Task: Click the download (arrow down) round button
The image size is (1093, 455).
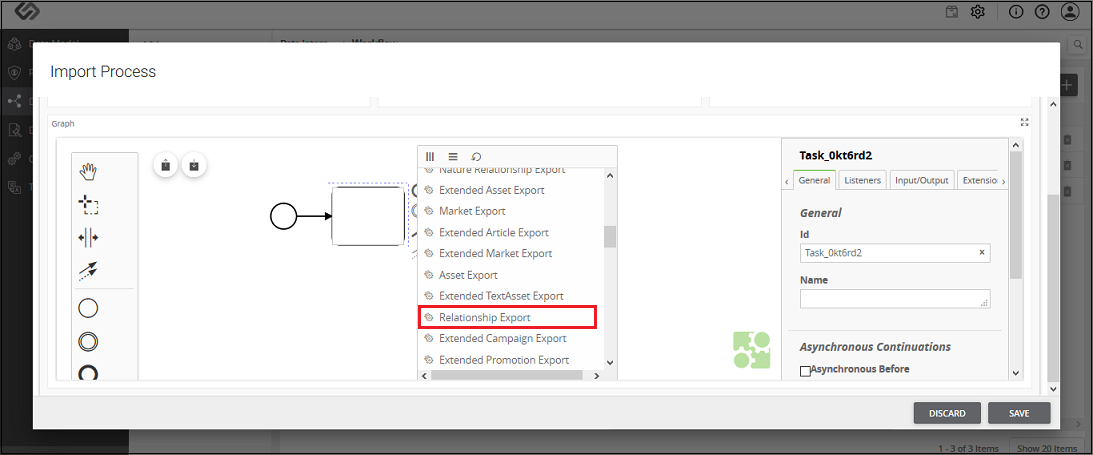Action: (194, 166)
